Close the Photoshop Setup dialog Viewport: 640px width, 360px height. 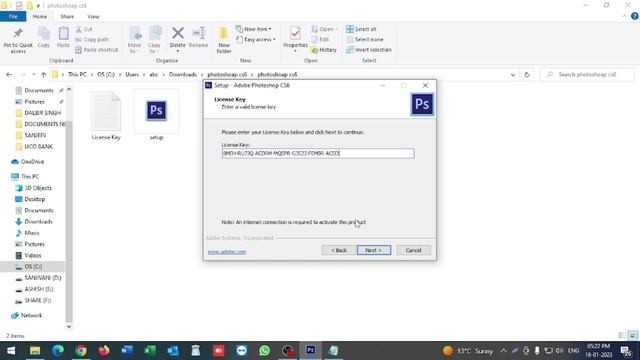[x=425, y=85]
